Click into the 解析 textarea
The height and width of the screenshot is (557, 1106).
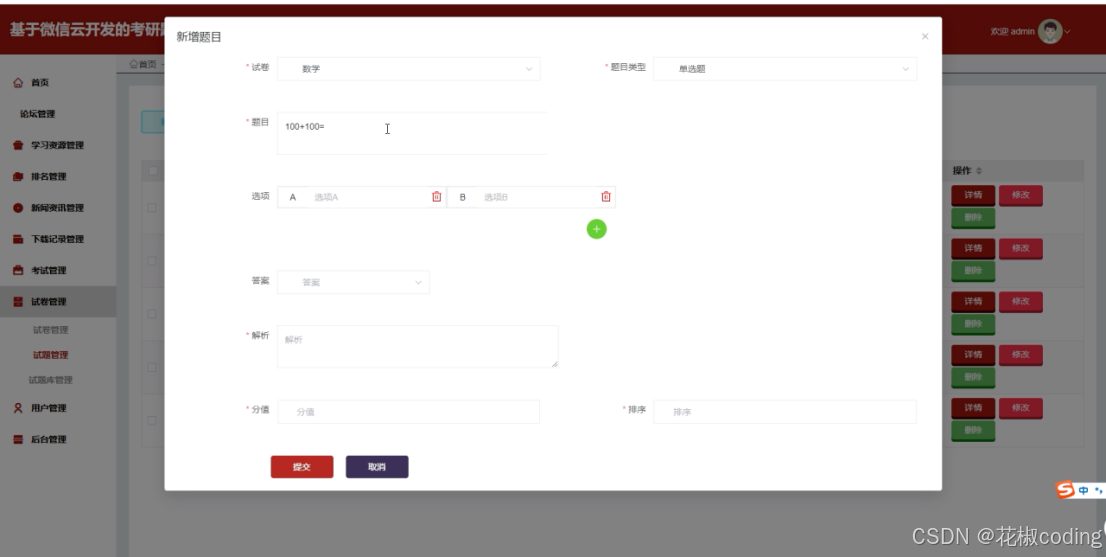pos(418,346)
